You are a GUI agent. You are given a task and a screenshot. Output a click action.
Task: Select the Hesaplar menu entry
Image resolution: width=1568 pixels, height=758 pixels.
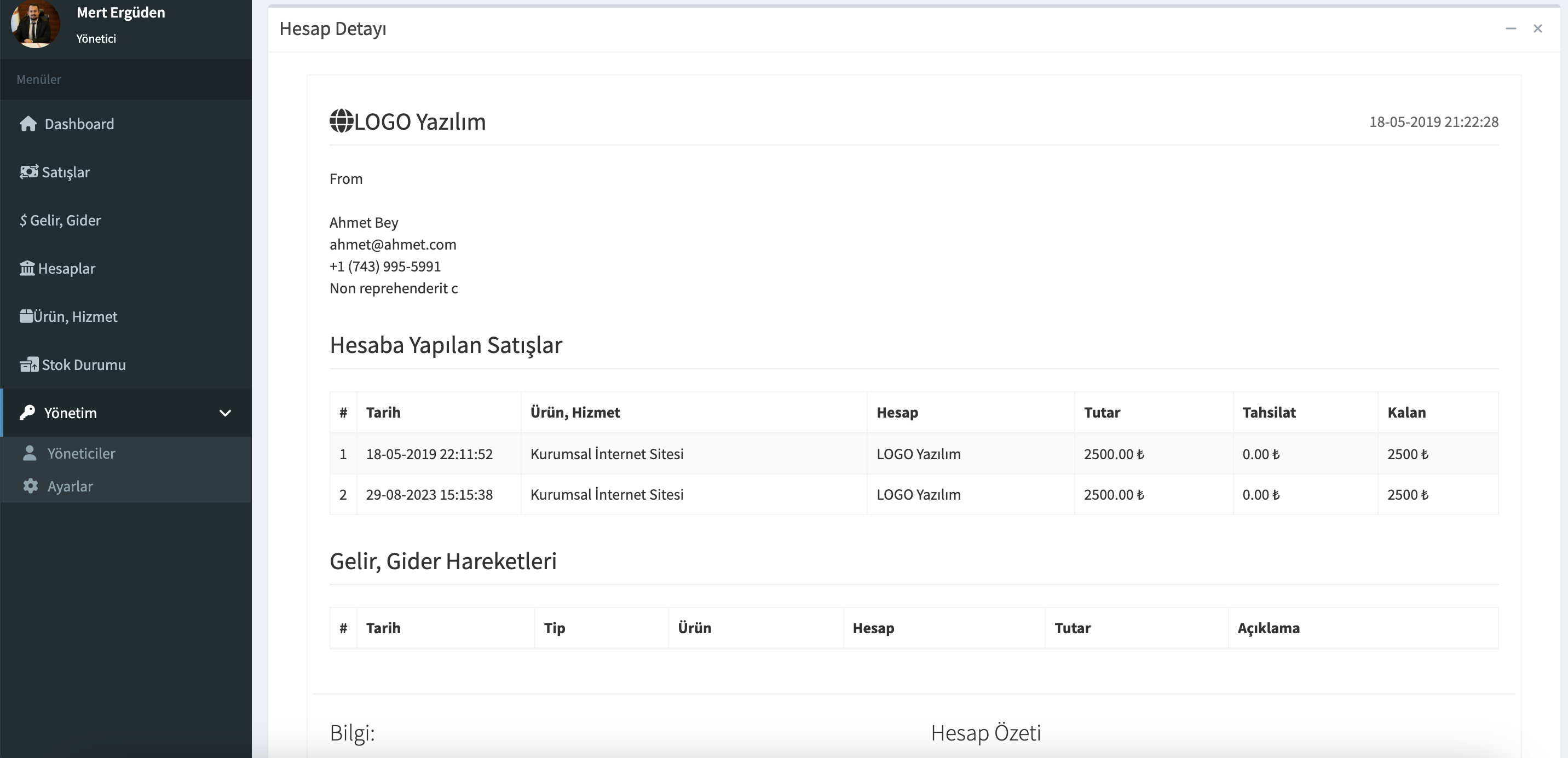coord(67,268)
